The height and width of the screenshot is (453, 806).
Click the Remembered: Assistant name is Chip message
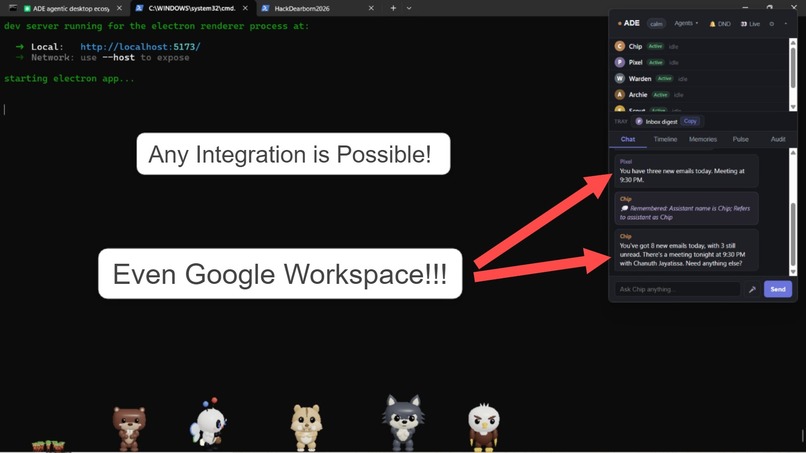[686, 208]
